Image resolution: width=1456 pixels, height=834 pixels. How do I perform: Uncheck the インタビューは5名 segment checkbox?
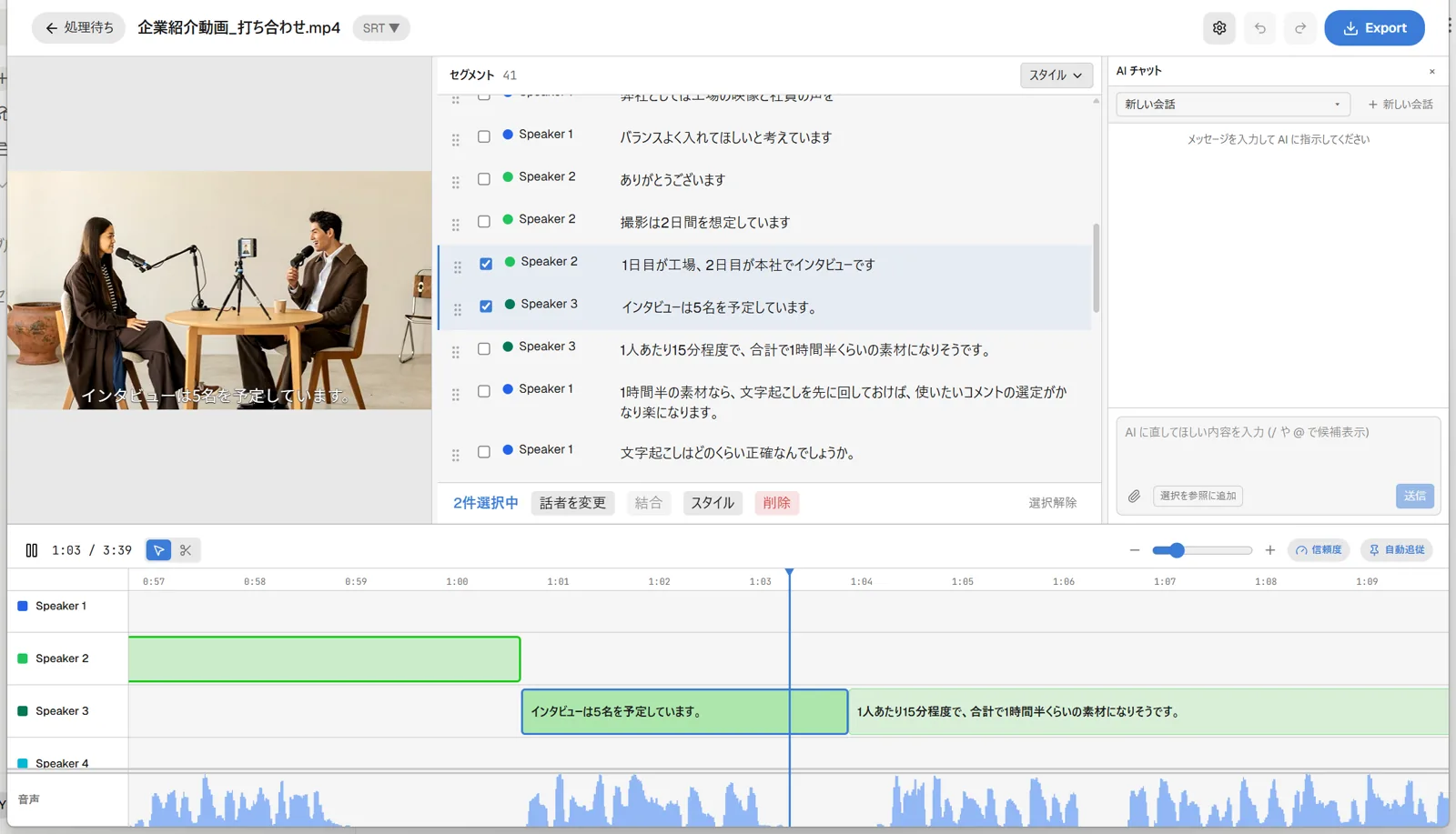pyautogui.click(x=486, y=306)
